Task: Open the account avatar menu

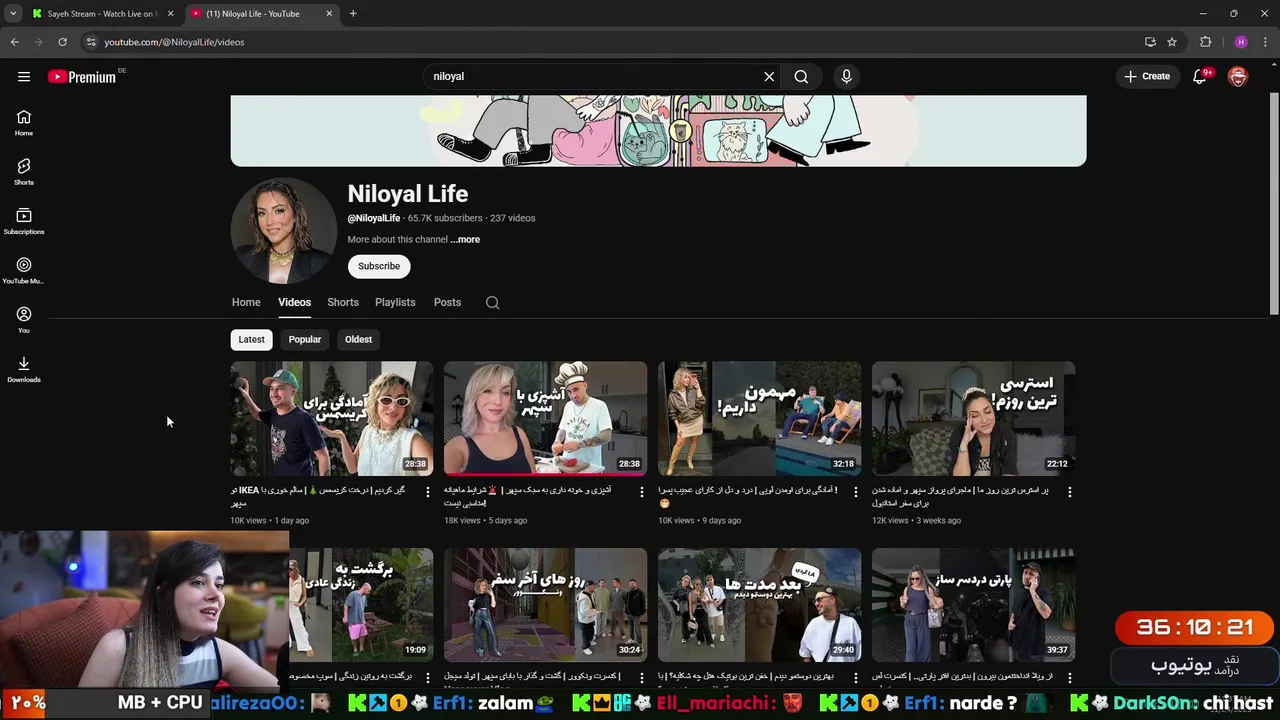Action: point(1238,76)
